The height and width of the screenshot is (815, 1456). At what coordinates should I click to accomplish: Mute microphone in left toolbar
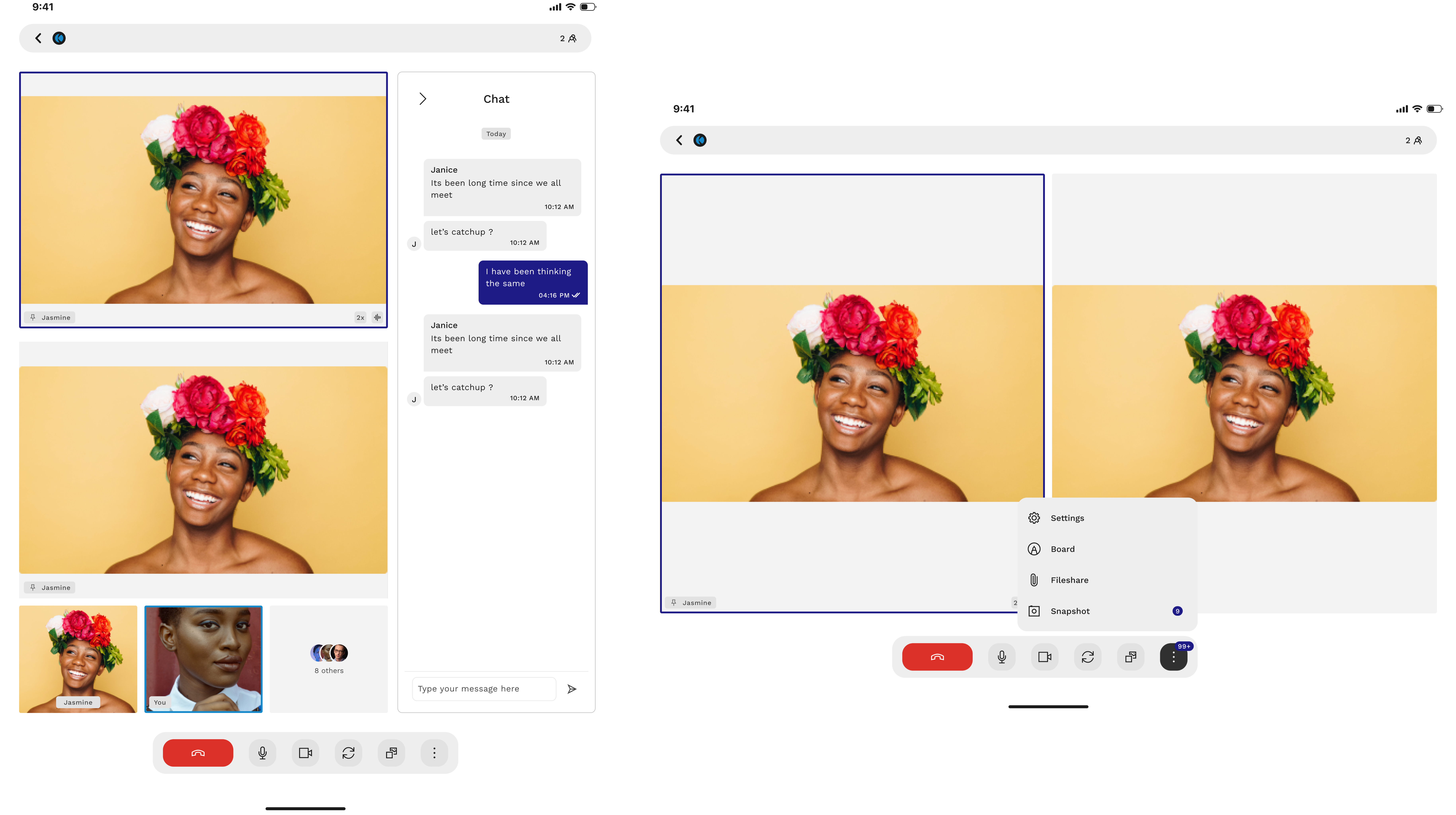click(x=262, y=753)
